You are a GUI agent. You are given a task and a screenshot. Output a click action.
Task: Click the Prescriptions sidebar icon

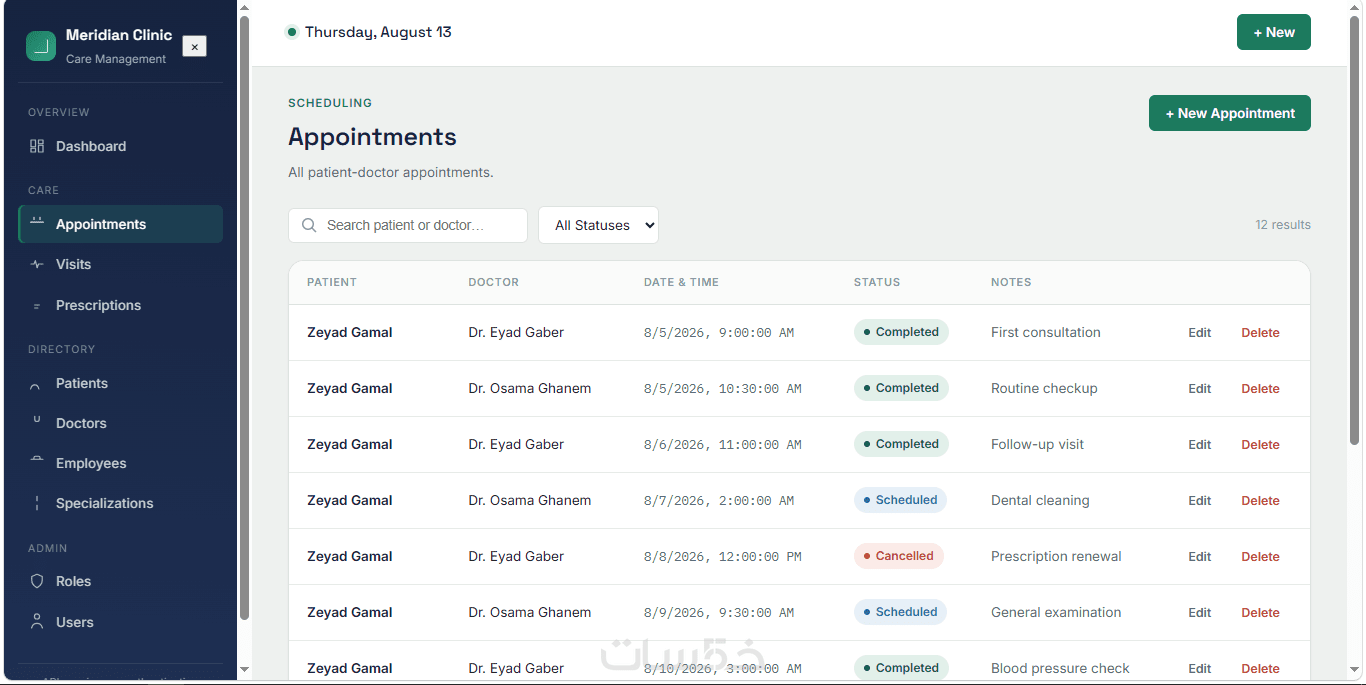(37, 305)
